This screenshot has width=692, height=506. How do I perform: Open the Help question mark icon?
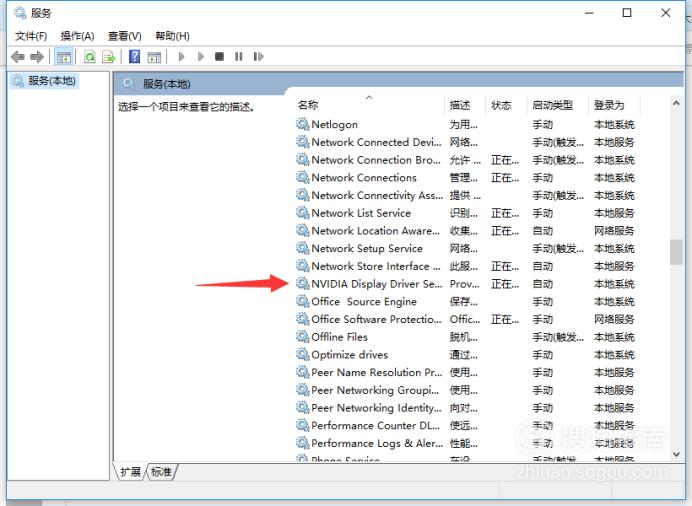[x=134, y=56]
